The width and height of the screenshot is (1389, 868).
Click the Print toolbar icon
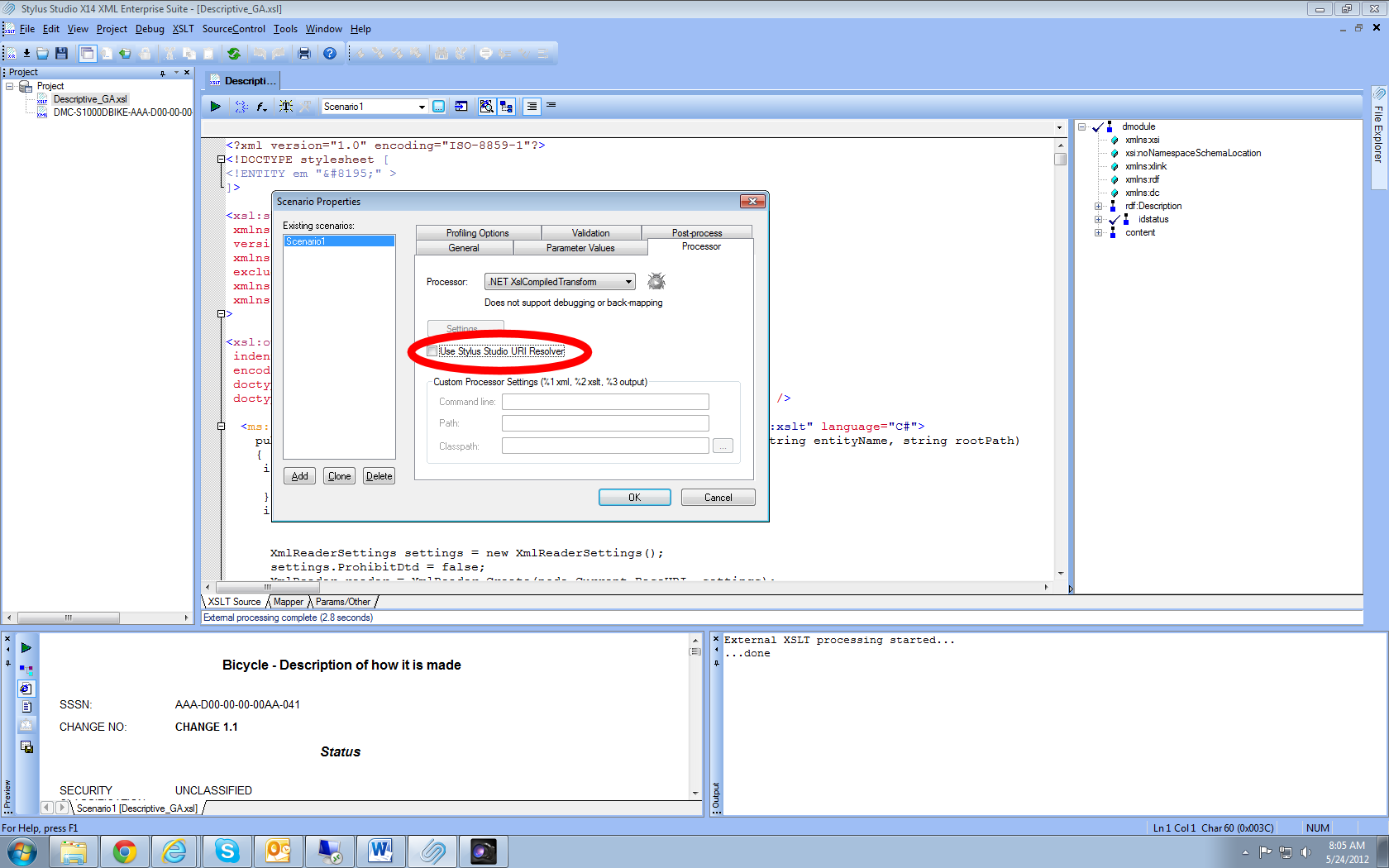[303, 54]
